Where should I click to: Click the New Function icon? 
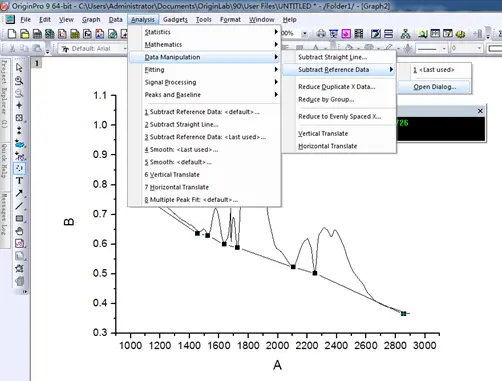(87, 34)
